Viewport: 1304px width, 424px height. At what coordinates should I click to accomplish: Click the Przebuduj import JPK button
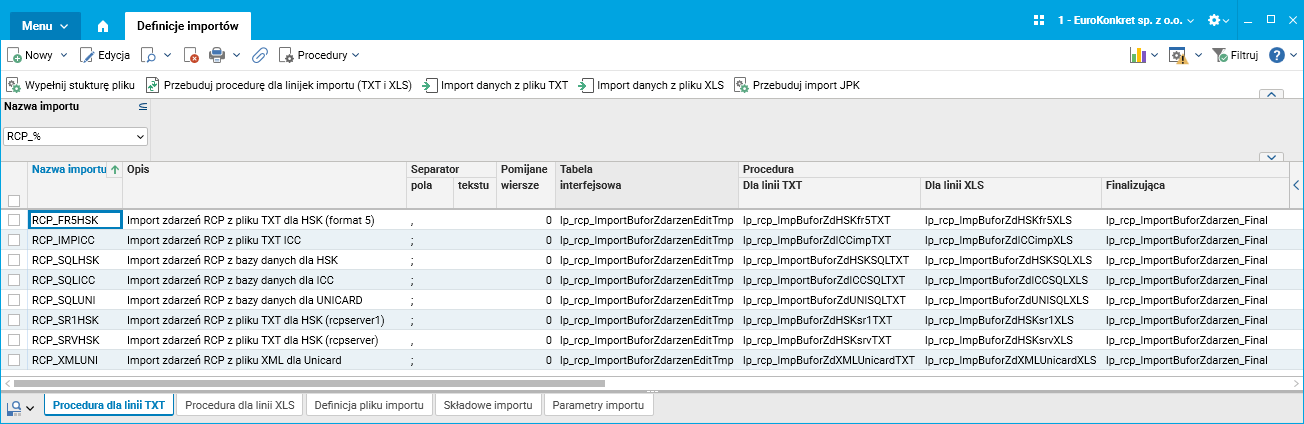[797, 86]
